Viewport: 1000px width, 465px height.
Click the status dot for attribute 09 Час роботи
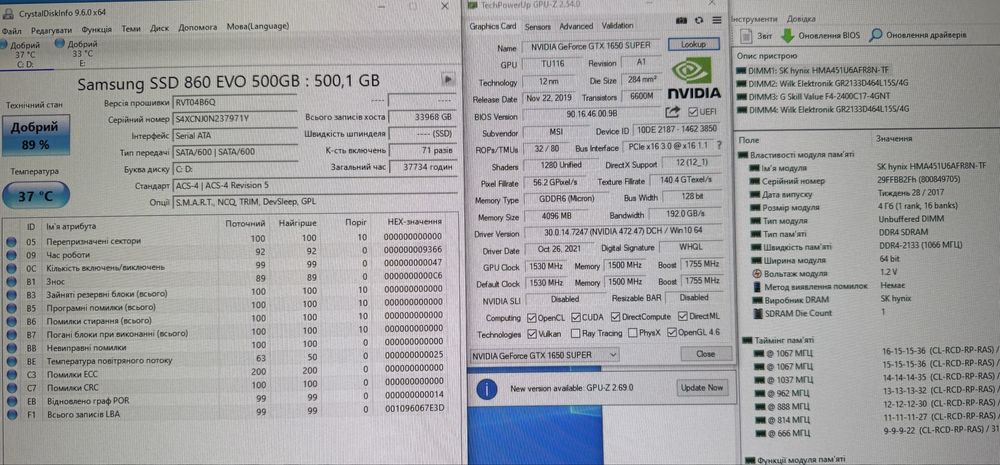10,255
